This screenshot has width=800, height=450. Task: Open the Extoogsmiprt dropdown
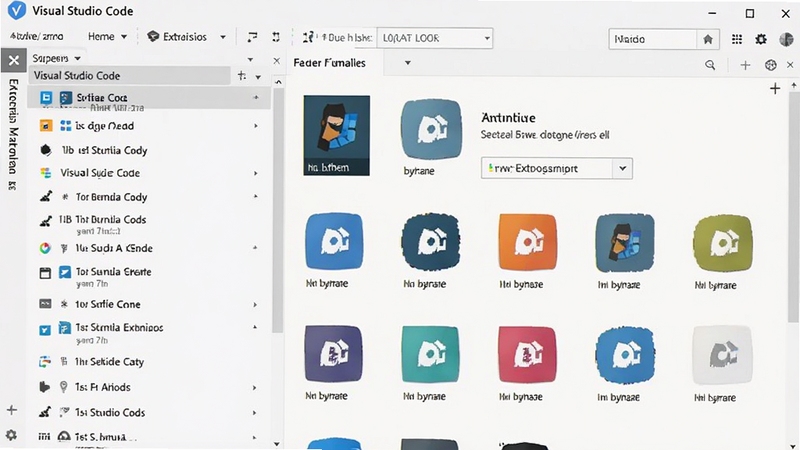coord(557,168)
